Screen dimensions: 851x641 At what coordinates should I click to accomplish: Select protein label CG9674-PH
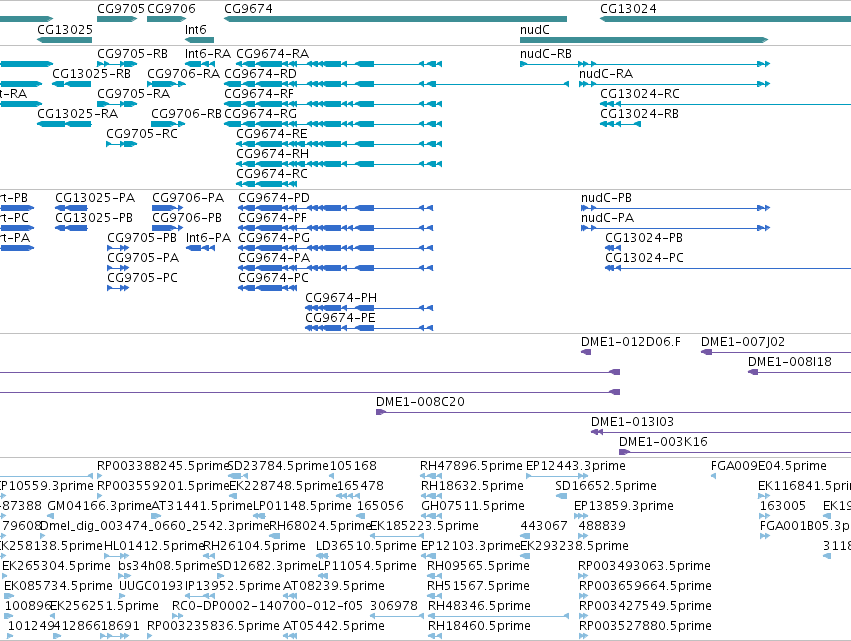[x=341, y=299]
